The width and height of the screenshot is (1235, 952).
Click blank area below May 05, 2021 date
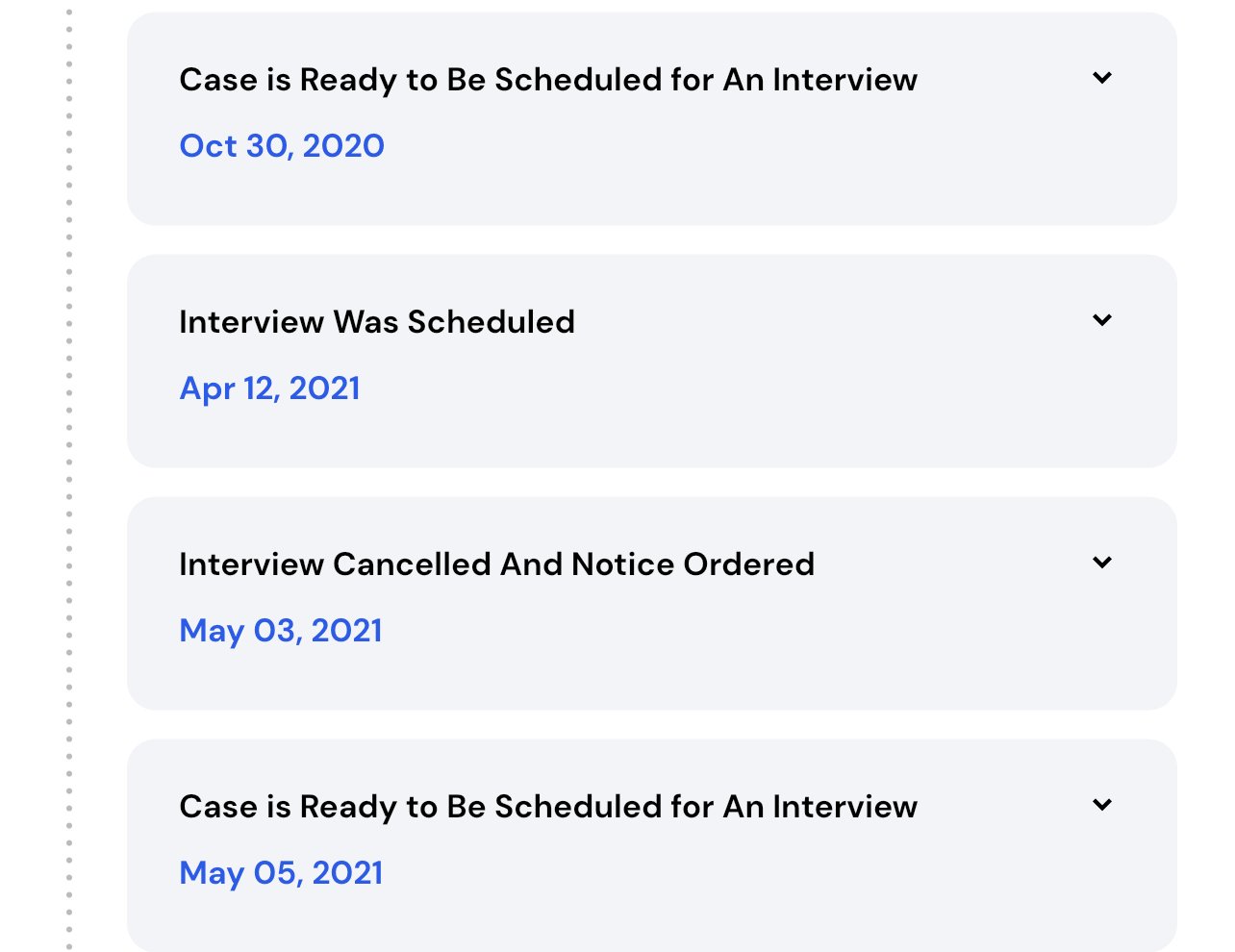click(x=652, y=921)
